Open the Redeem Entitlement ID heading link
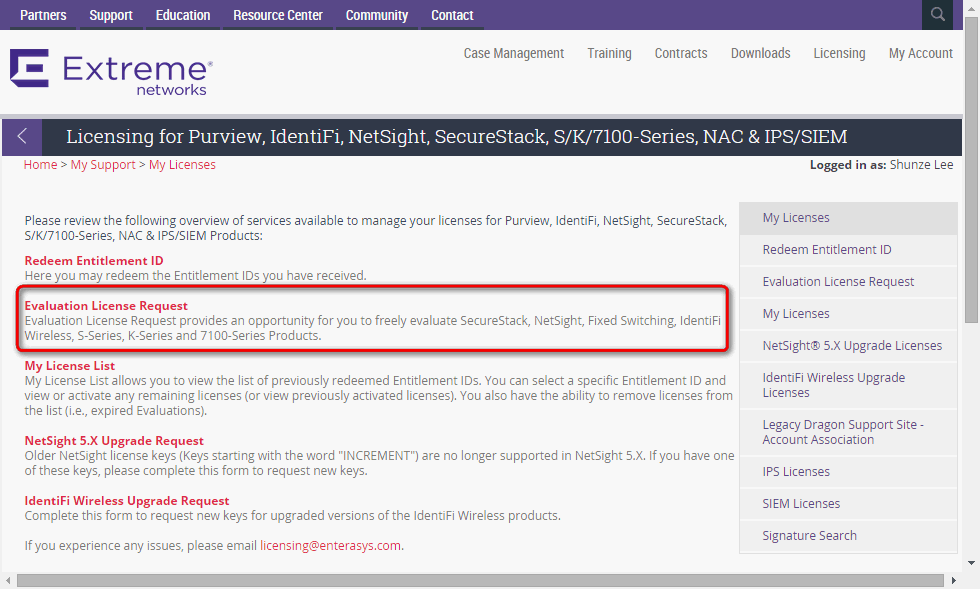The image size is (980, 589). click(94, 261)
